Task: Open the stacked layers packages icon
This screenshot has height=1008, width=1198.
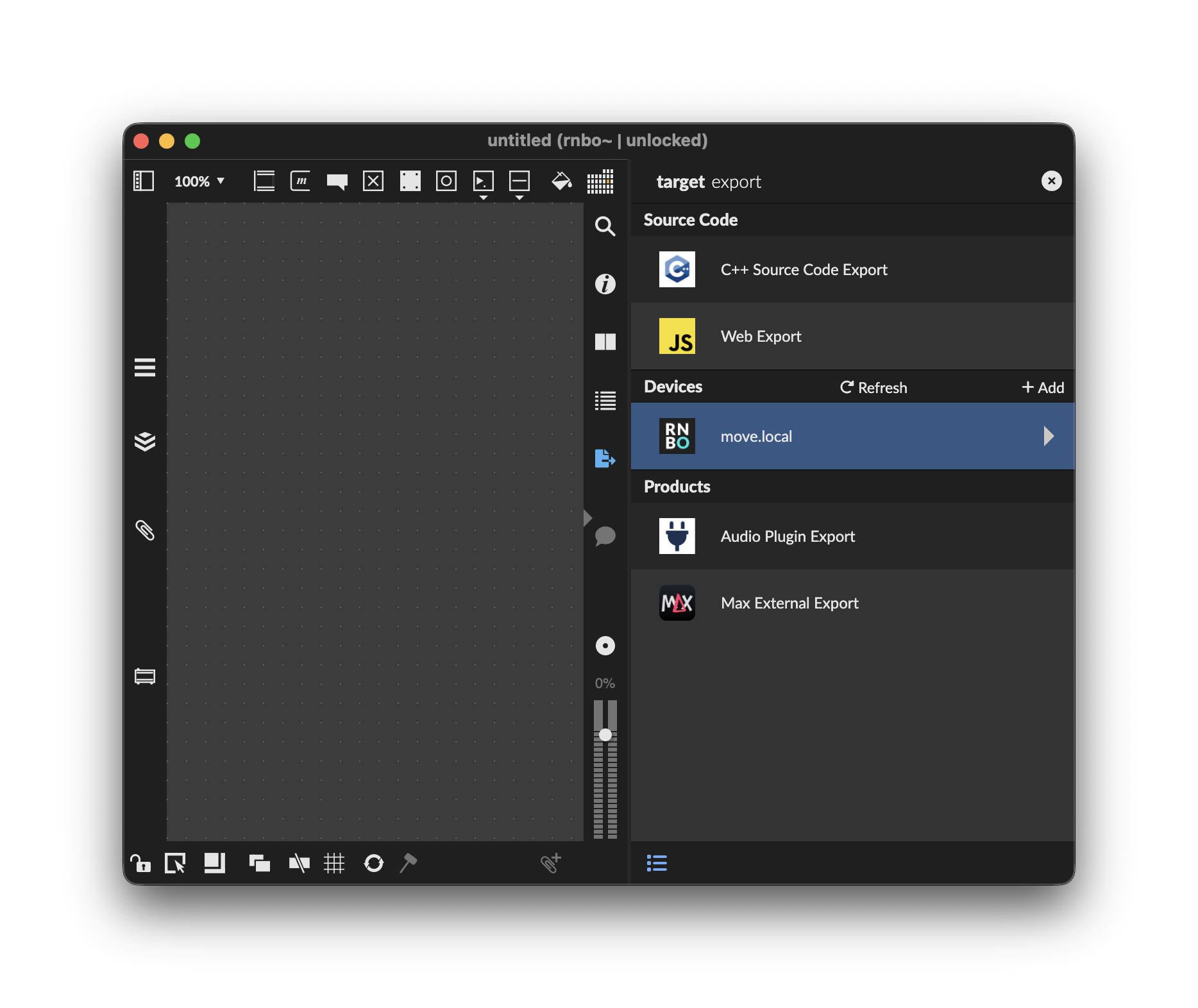Action: click(x=145, y=442)
